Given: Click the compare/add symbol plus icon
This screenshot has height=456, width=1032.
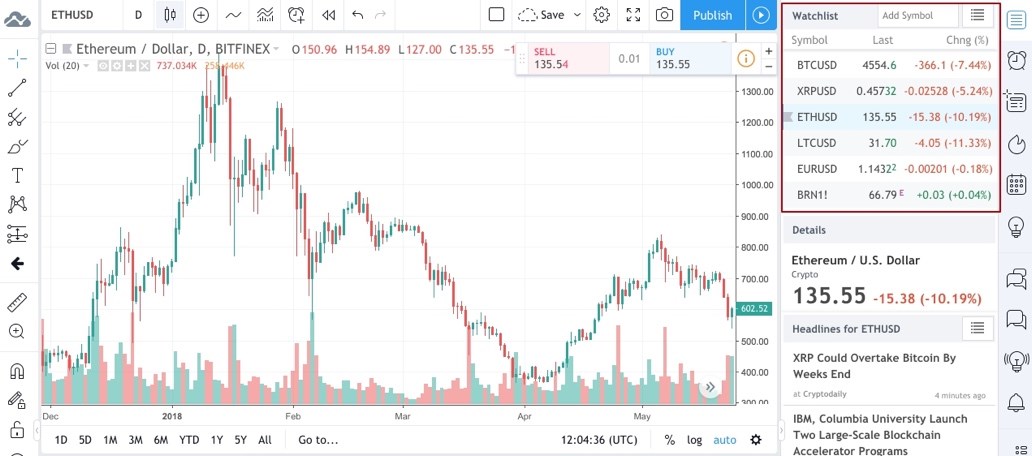Looking at the screenshot, I should [201, 14].
